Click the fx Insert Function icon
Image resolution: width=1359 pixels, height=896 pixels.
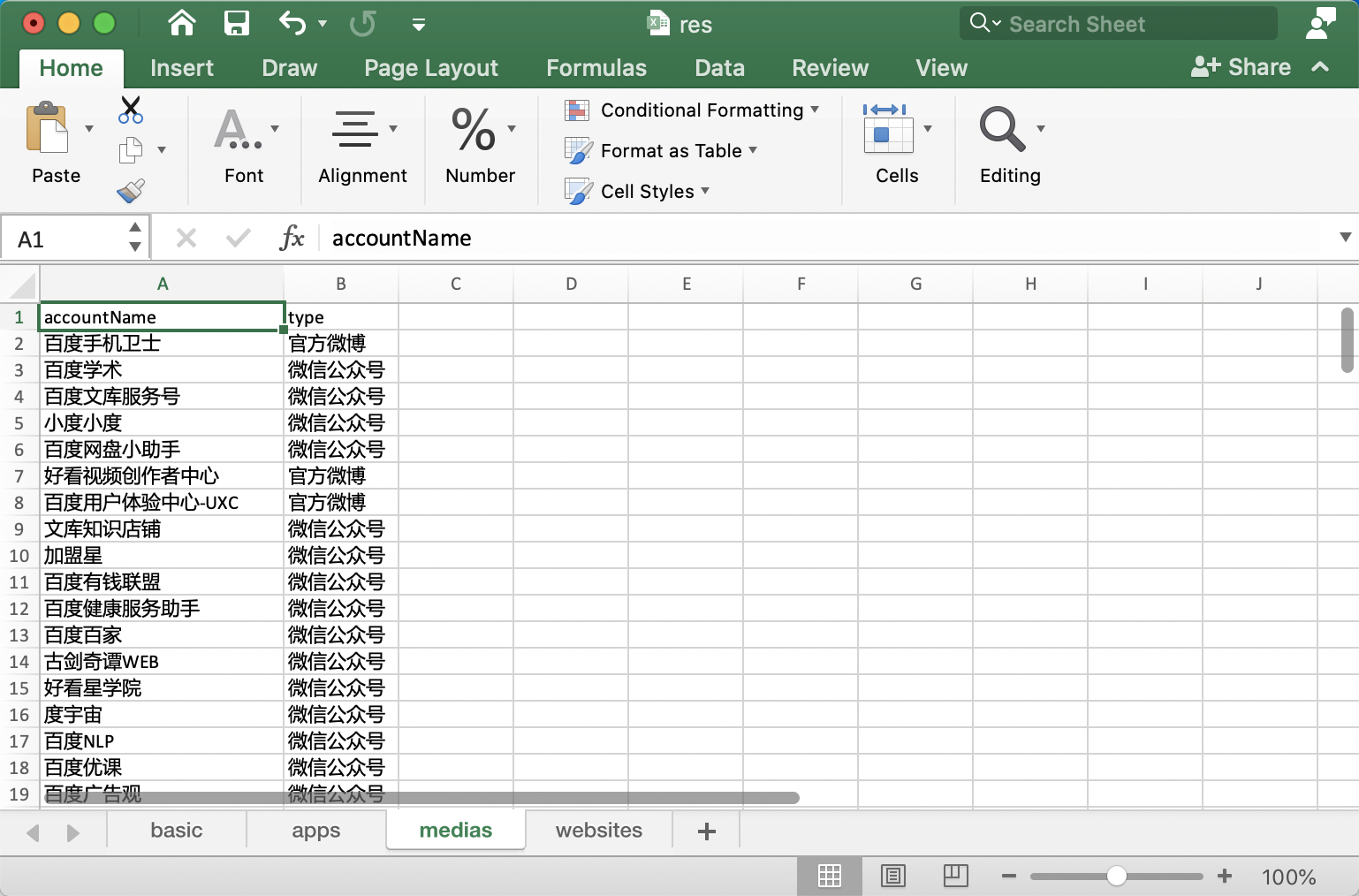292,238
